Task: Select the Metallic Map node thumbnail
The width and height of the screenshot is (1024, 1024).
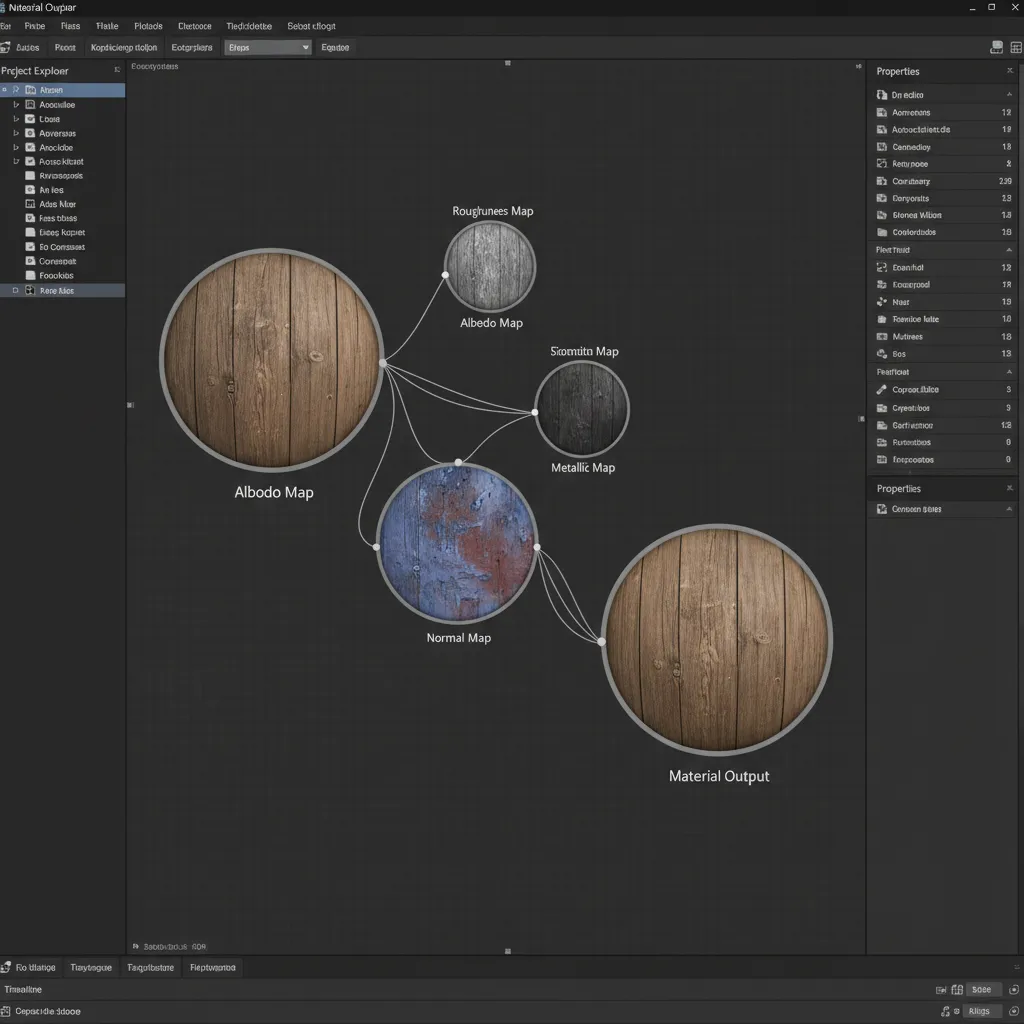Action: click(581, 409)
